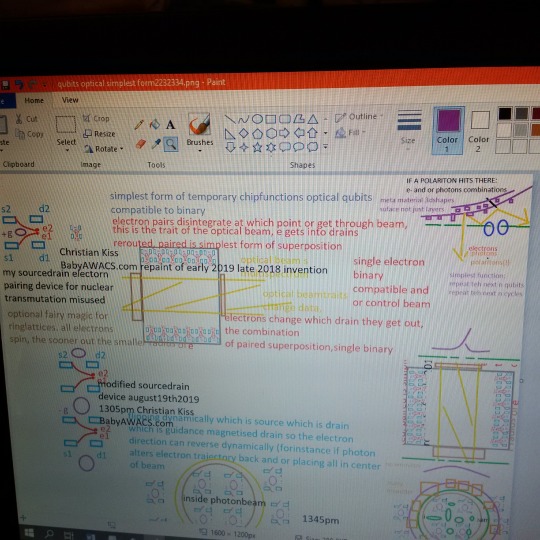This screenshot has height=540, width=540.
Task: Choose the Left arrow shape
Action: pyautogui.click(x=299, y=133)
